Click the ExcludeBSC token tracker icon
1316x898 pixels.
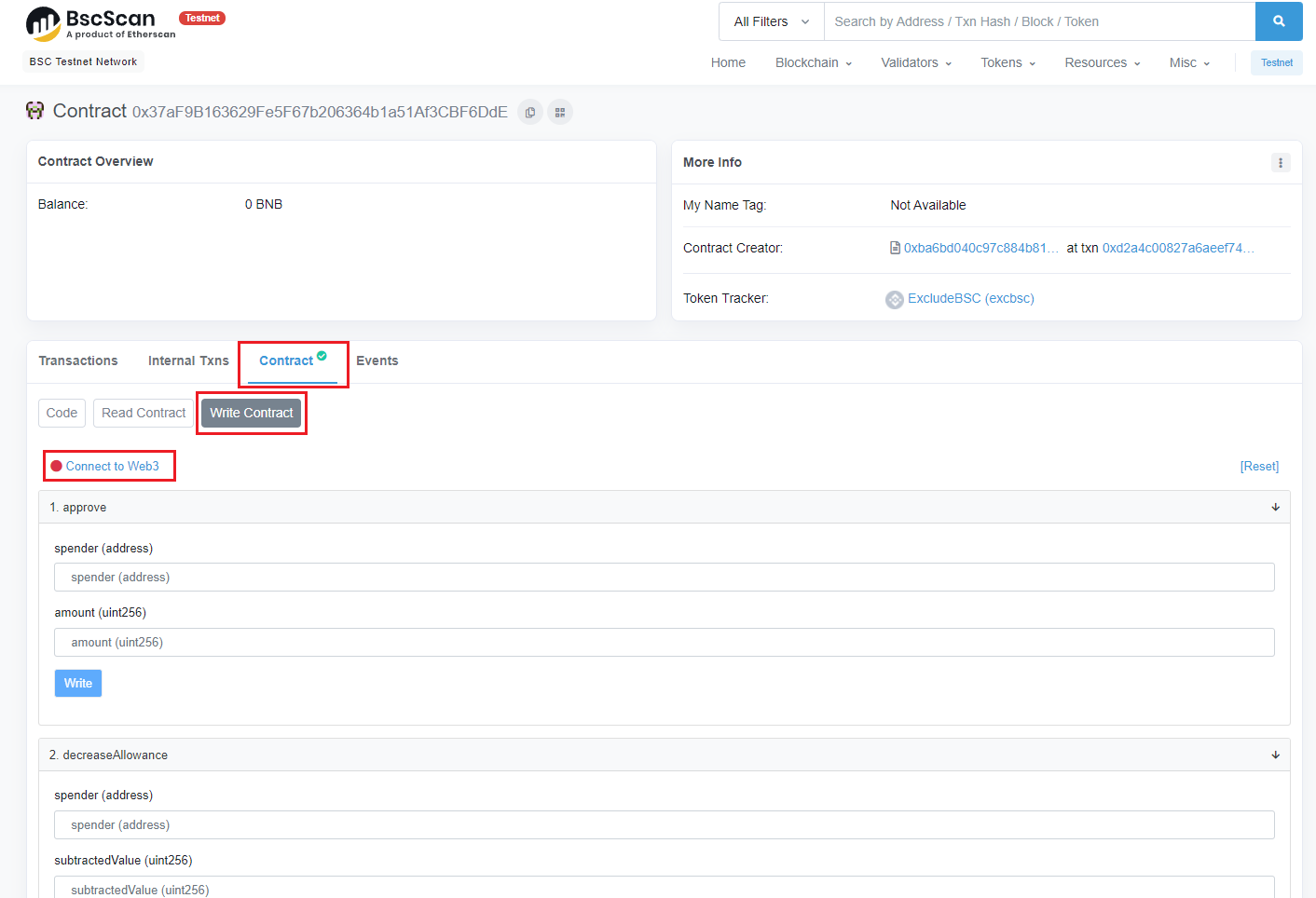click(x=894, y=298)
